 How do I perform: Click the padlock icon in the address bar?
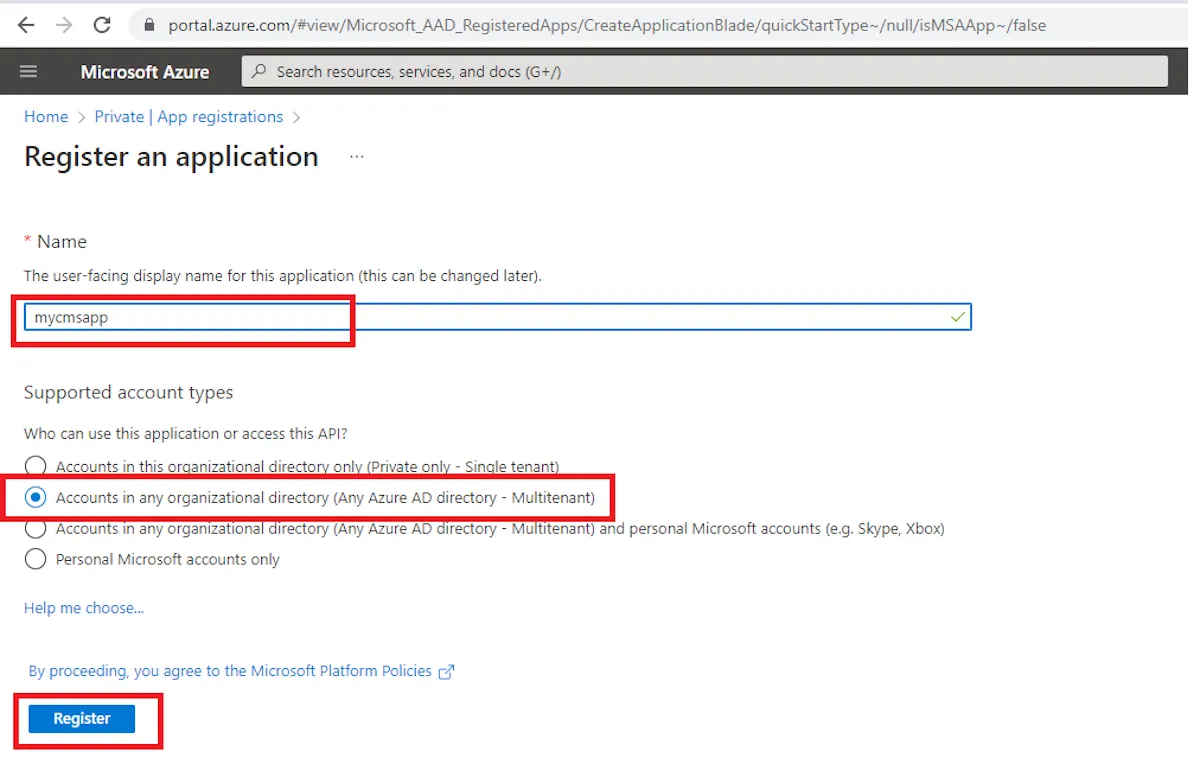coord(149,25)
